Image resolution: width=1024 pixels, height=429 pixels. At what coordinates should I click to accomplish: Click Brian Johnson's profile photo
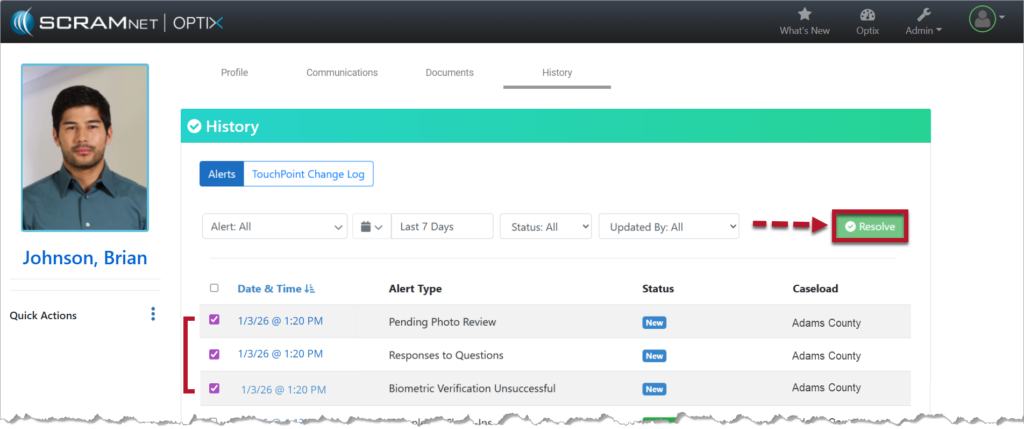click(85, 148)
